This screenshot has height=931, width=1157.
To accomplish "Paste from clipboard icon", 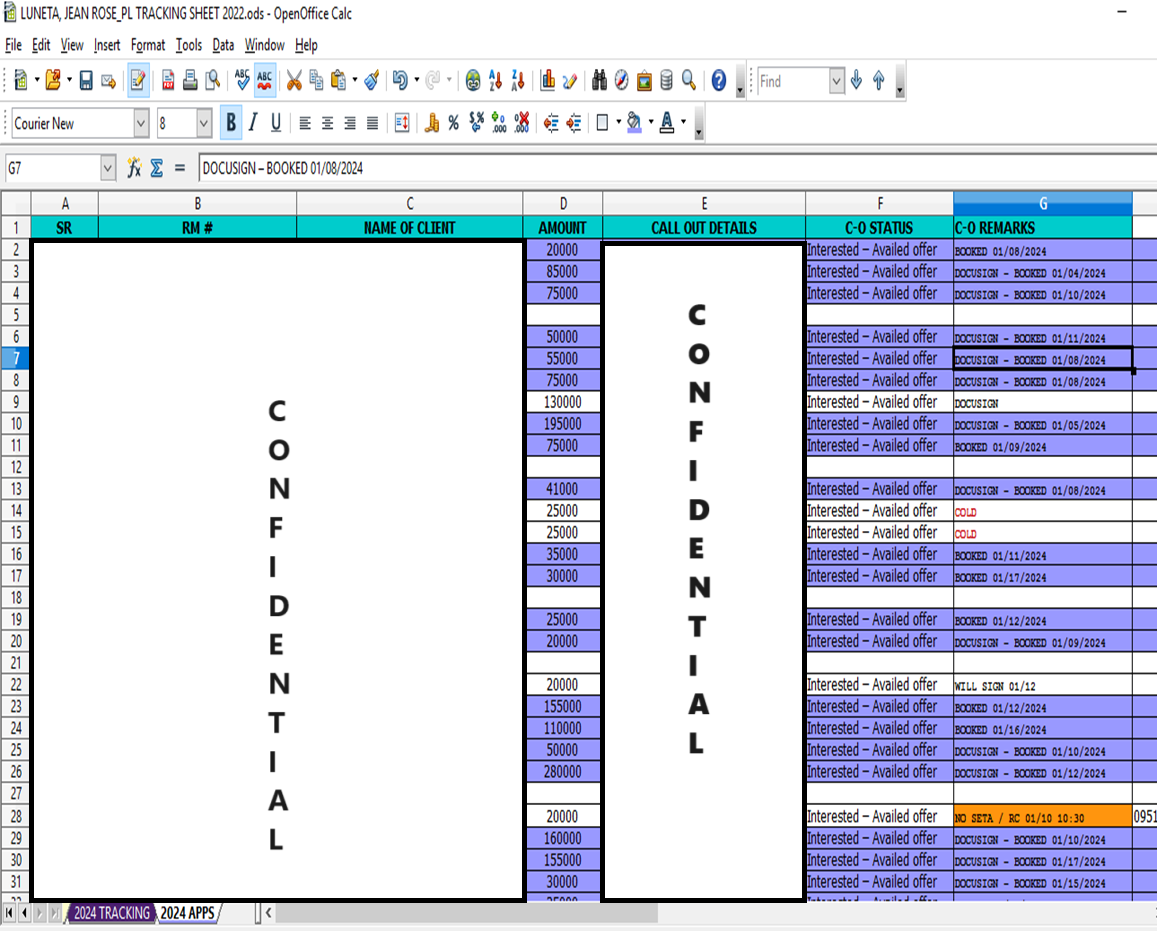I will pos(339,80).
